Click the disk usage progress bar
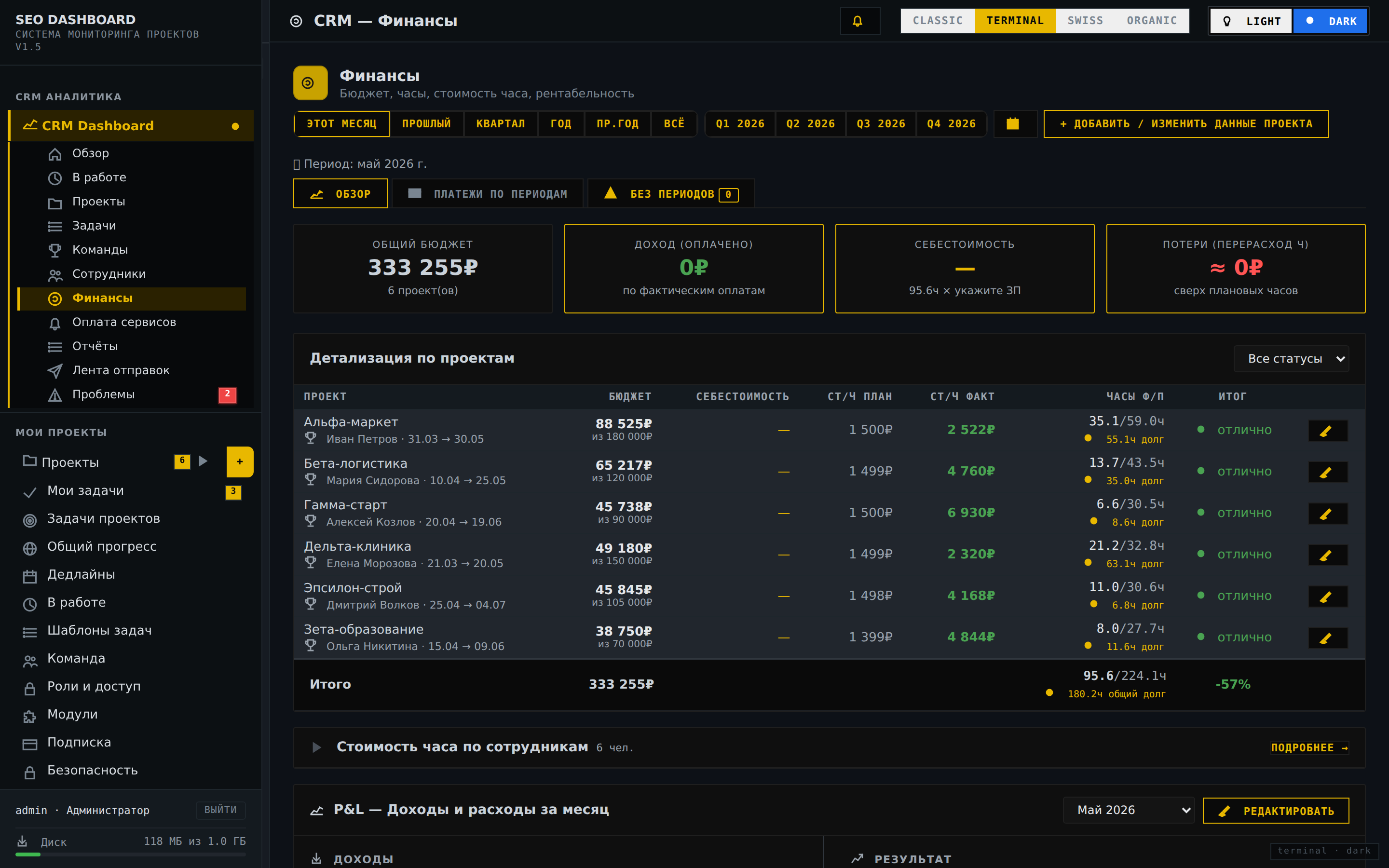 131,854
